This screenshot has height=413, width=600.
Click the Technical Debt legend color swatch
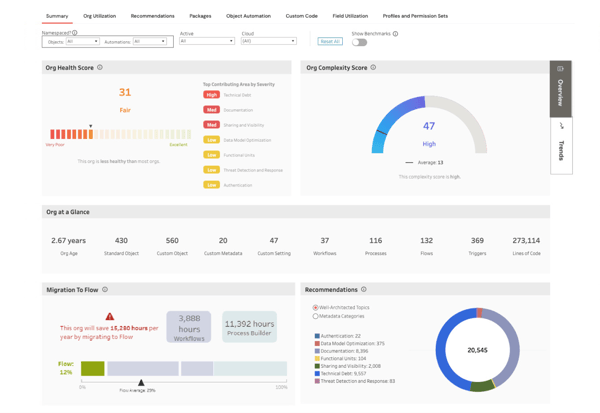(x=317, y=374)
